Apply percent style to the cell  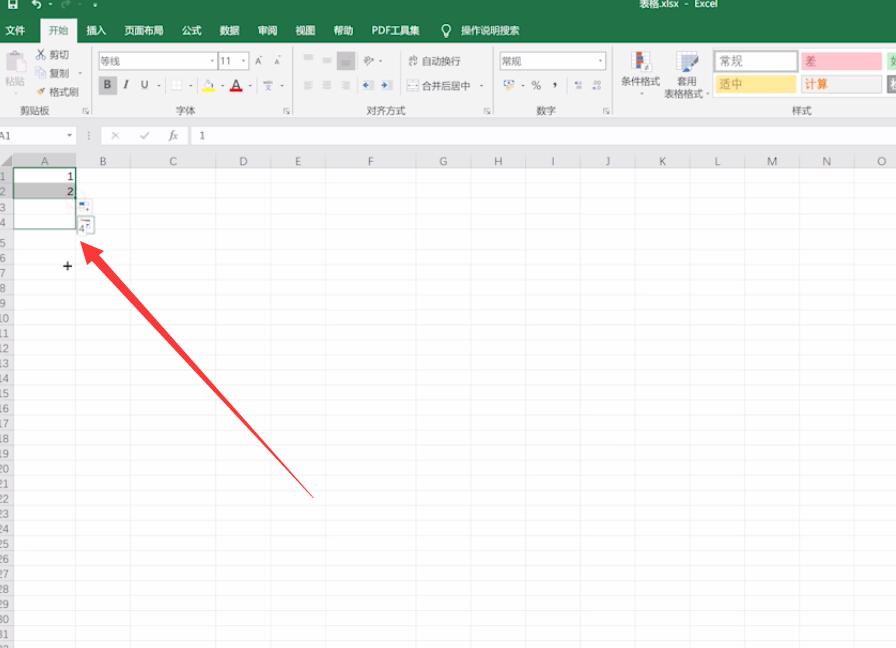point(536,86)
